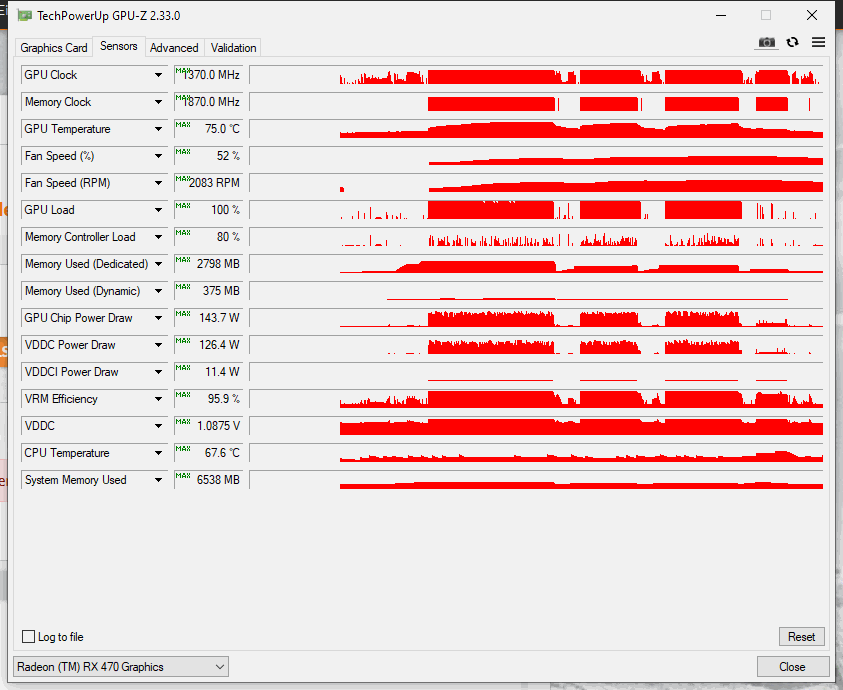Click the GPU Temperature history graph
843x690 pixels.
pos(536,129)
